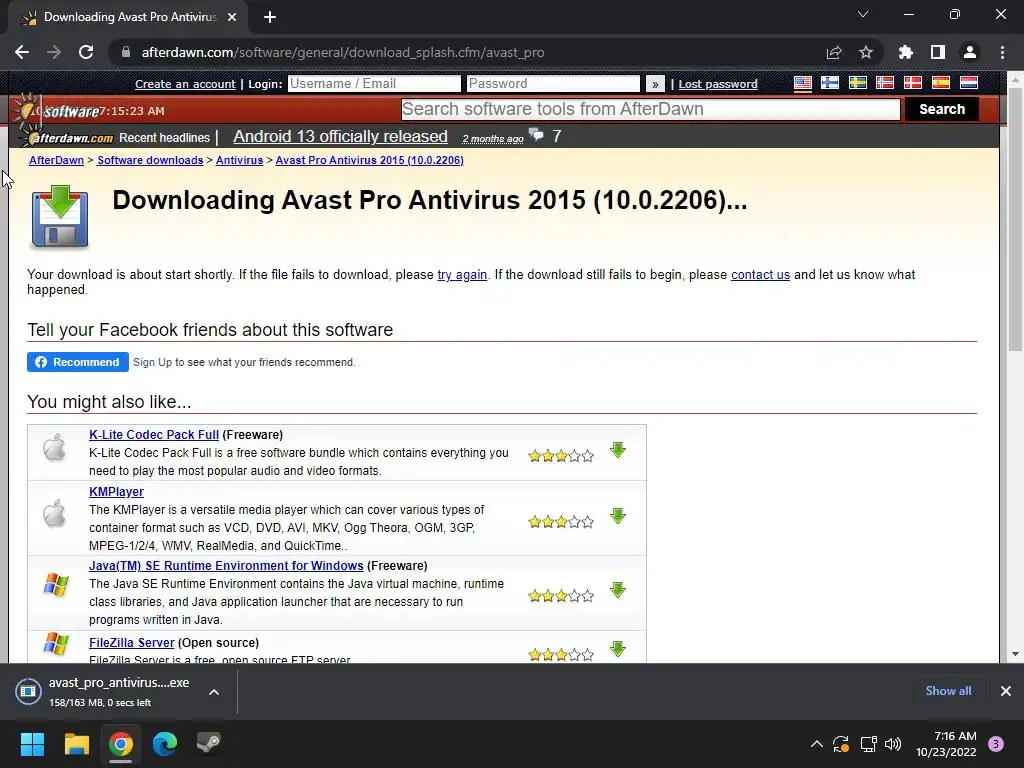
Task: Open Microsoft Edge from the taskbar
Action: pos(165,744)
